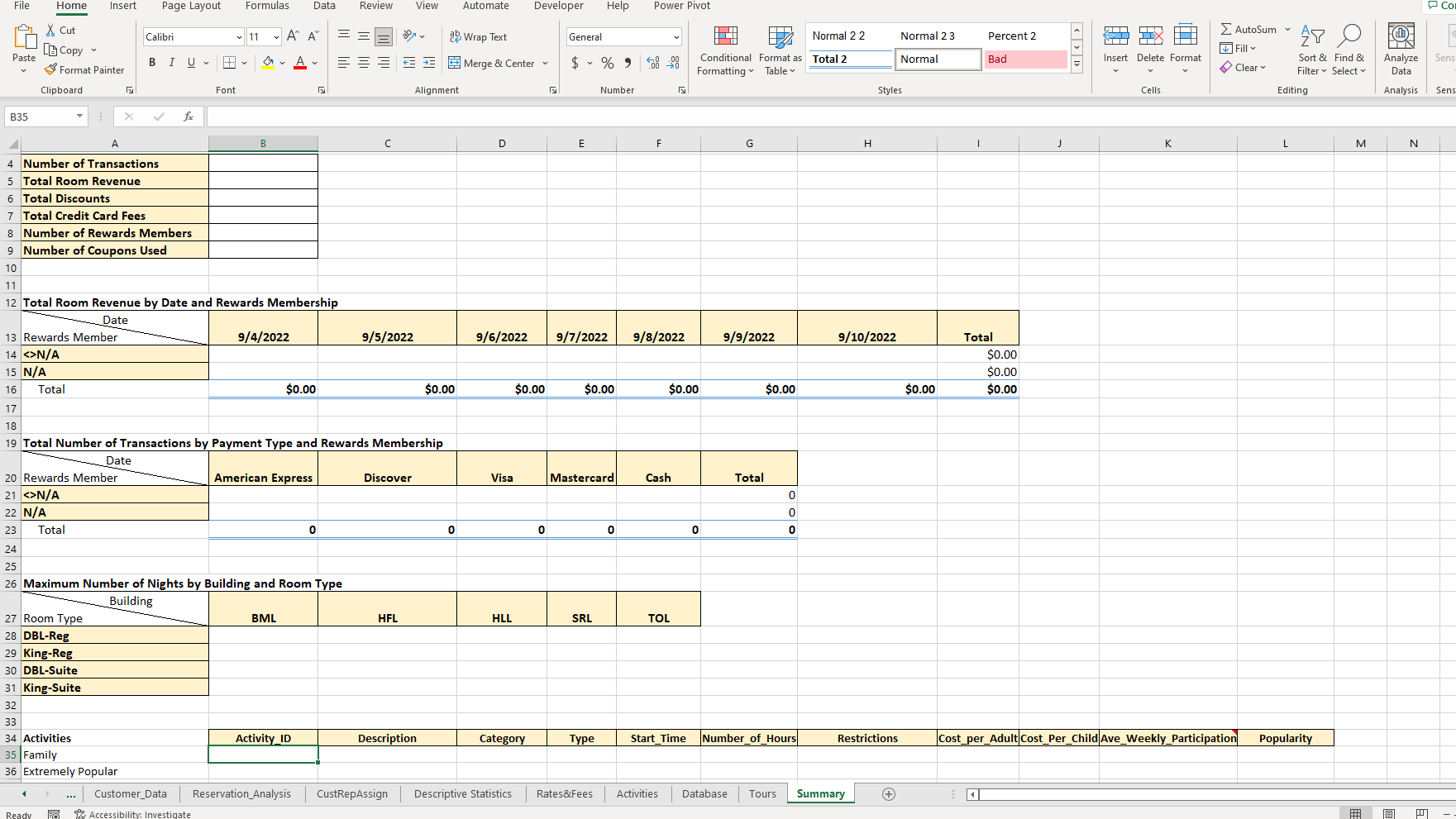Image resolution: width=1456 pixels, height=819 pixels.
Task: Add a new sheet with plus icon
Action: pos(889,793)
